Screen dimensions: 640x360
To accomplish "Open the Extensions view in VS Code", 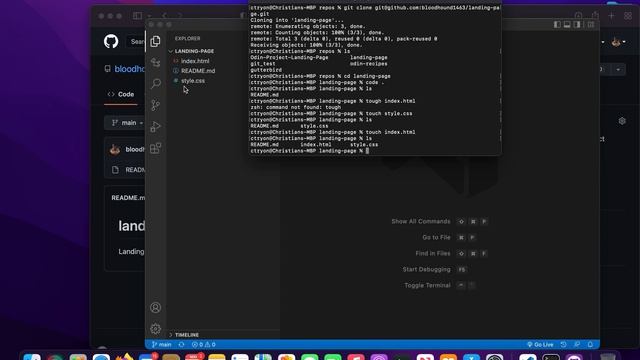I will (156, 148).
